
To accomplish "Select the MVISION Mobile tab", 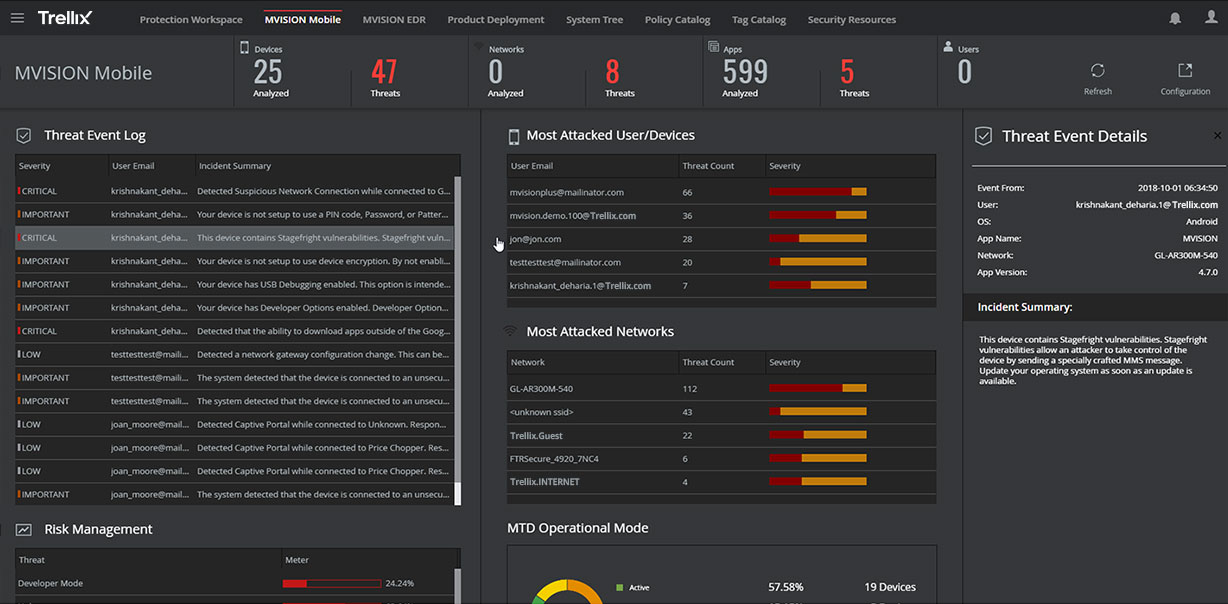I will (302, 20).
